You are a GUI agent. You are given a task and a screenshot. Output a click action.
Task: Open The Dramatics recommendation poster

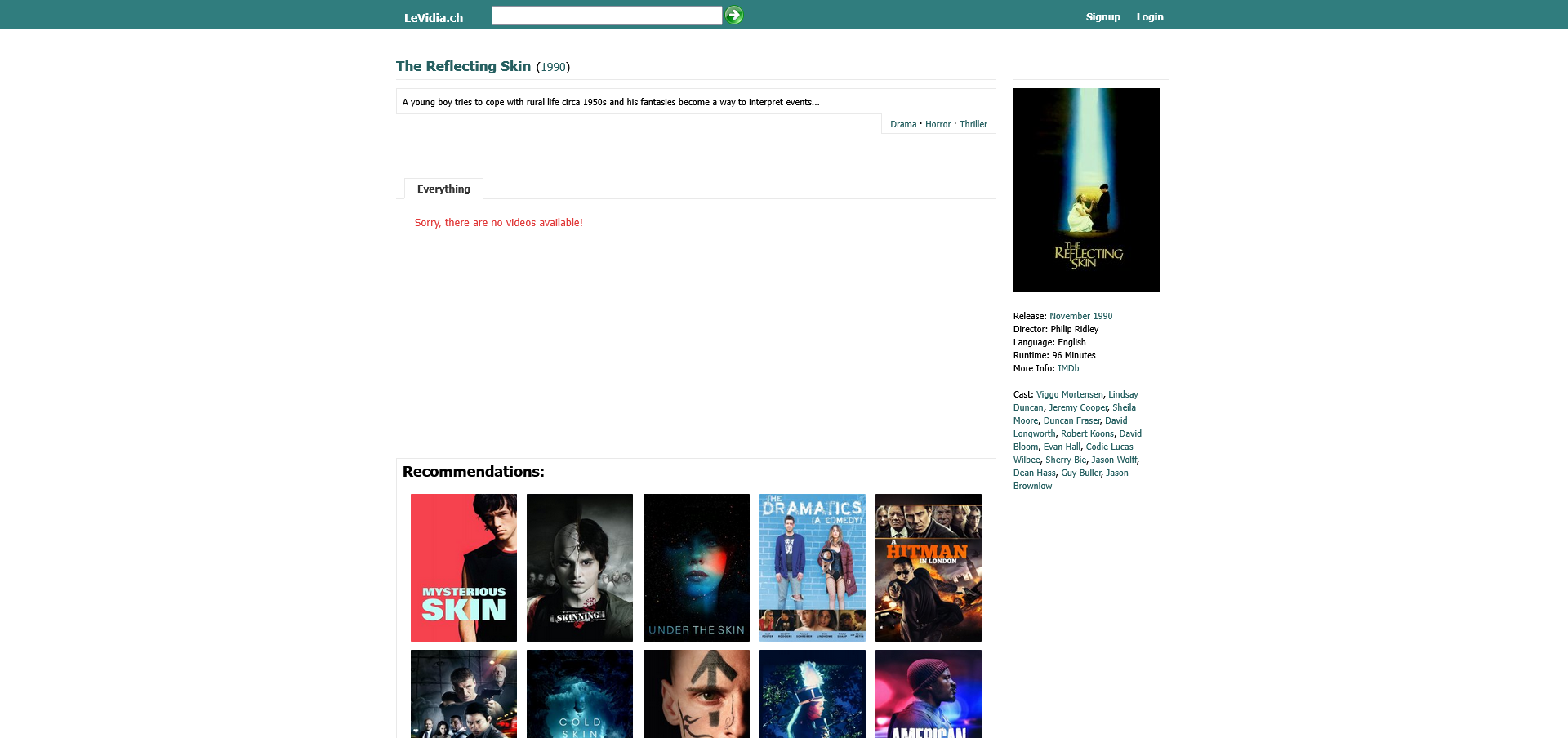[x=813, y=567]
